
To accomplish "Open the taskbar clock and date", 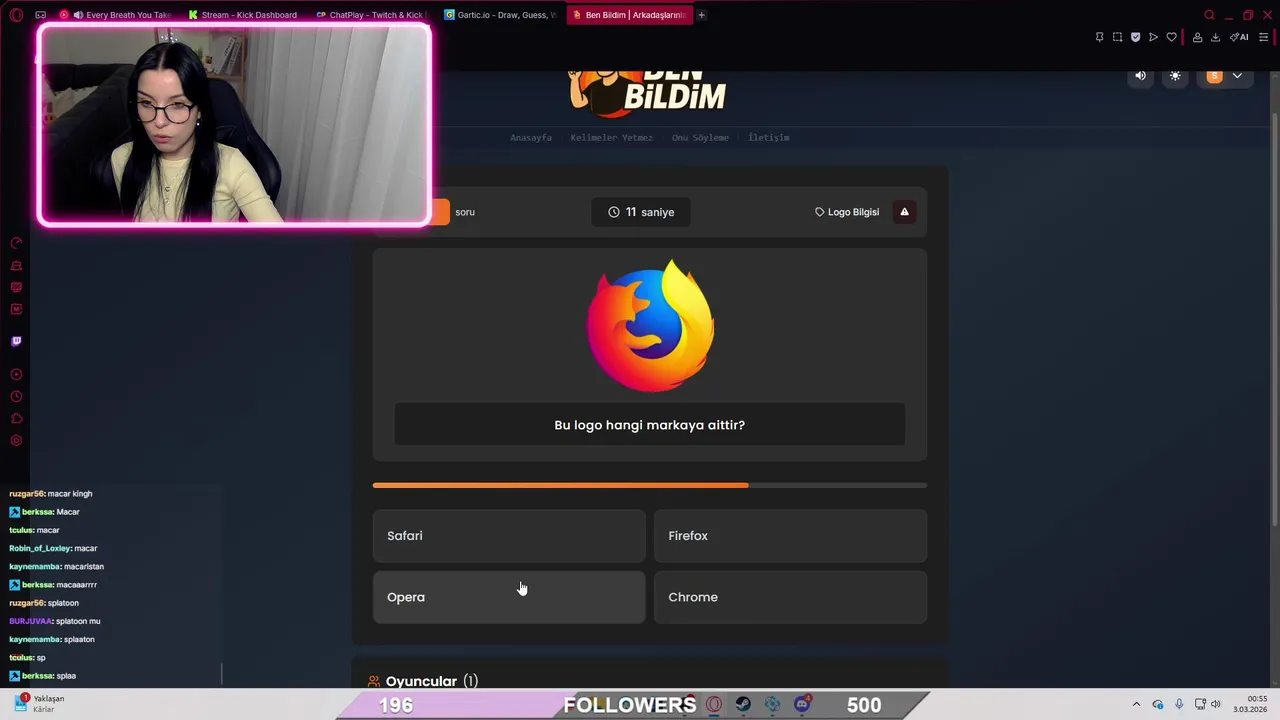I will [x=1250, y=704].
